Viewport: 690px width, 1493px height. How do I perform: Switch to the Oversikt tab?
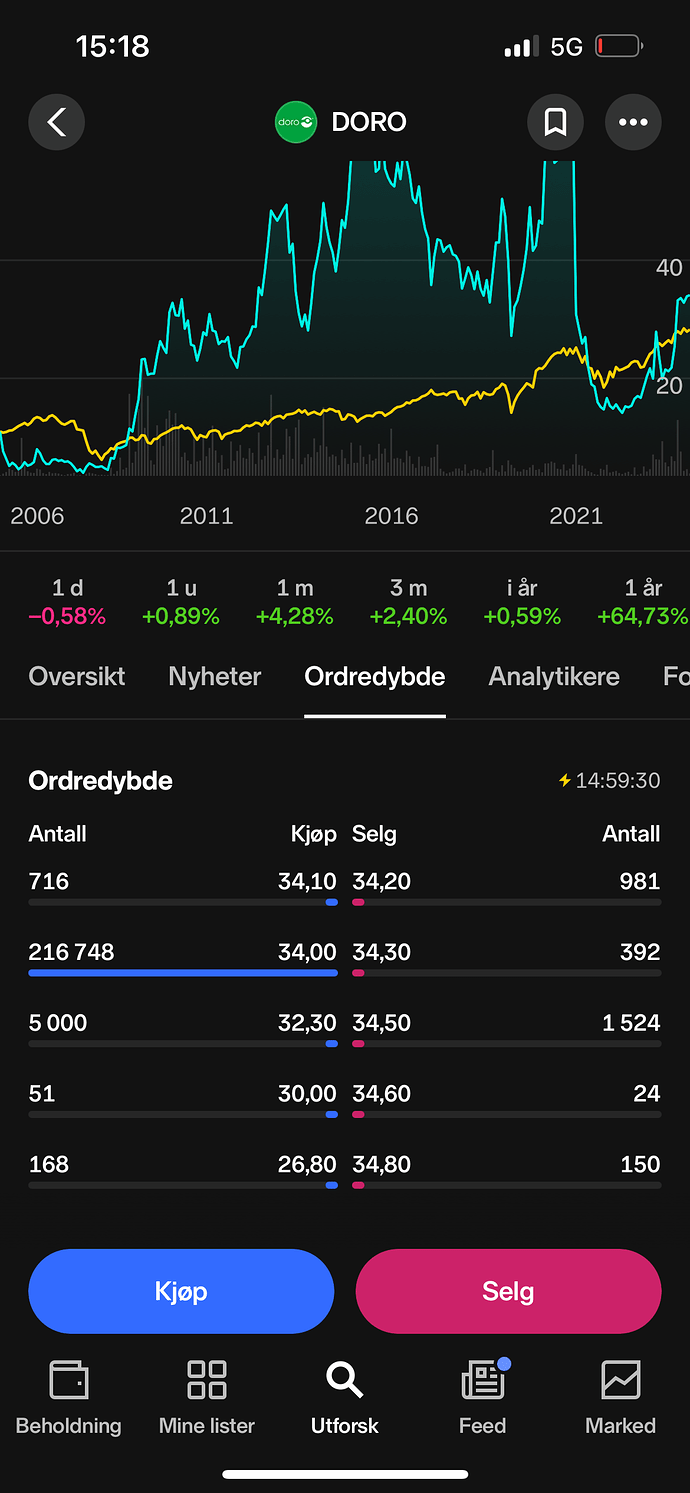pos(77,677)
